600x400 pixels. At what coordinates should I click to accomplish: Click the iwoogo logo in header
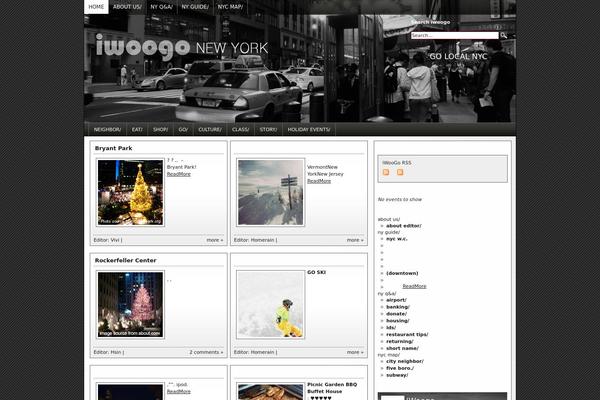(x=143, y=46)
